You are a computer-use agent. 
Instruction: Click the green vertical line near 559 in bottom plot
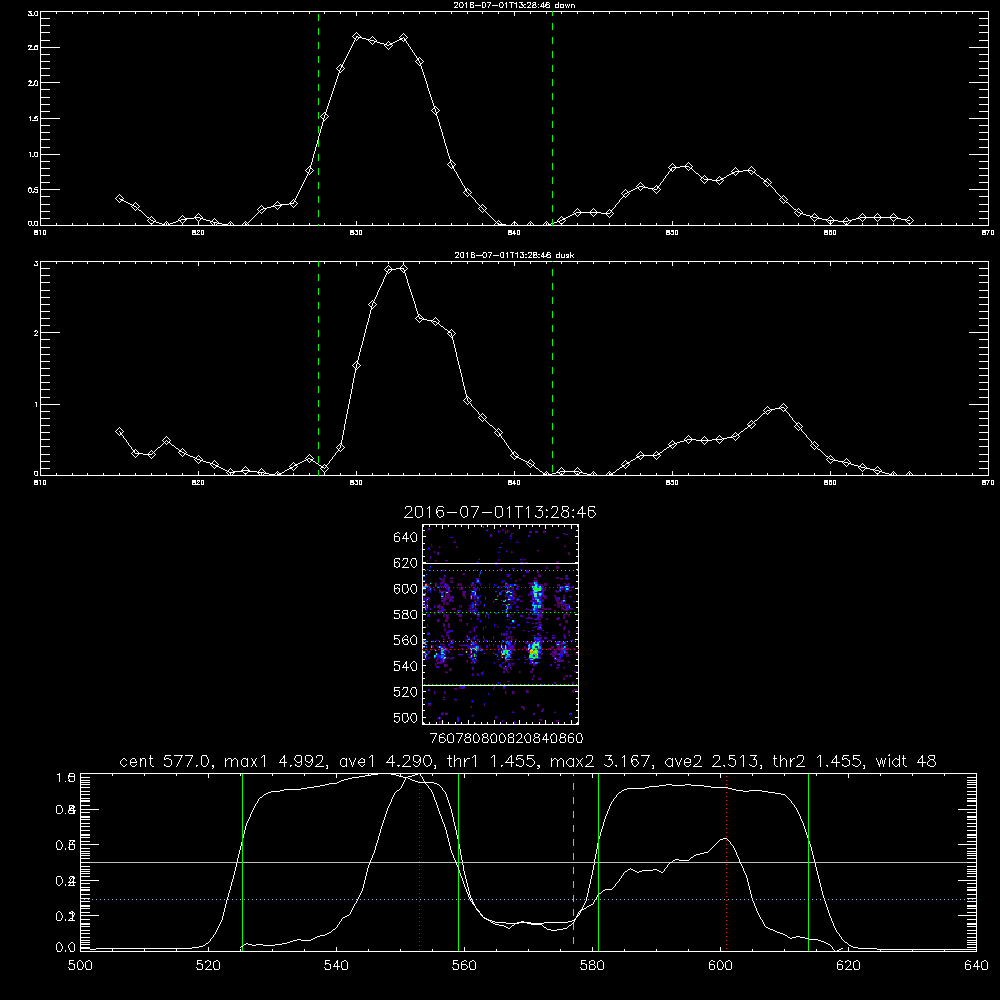459,861
